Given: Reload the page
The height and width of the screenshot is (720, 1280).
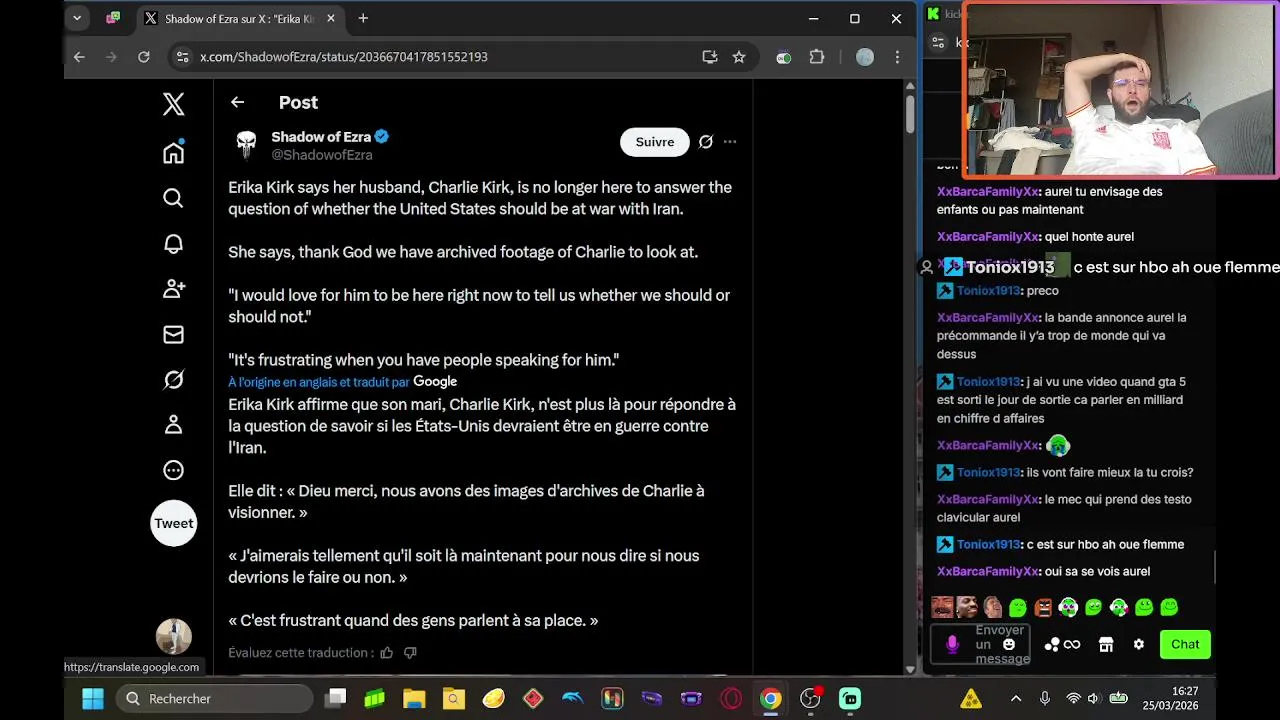Looking at the screenshot, I should click(144, 57).
